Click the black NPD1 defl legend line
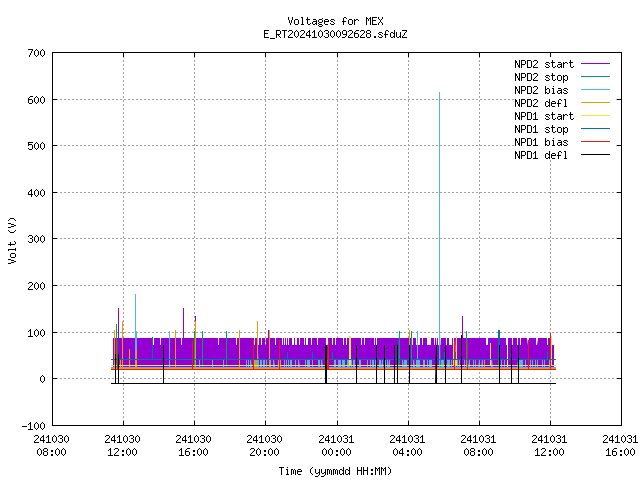Screen dimensions: 640x480 595,155
